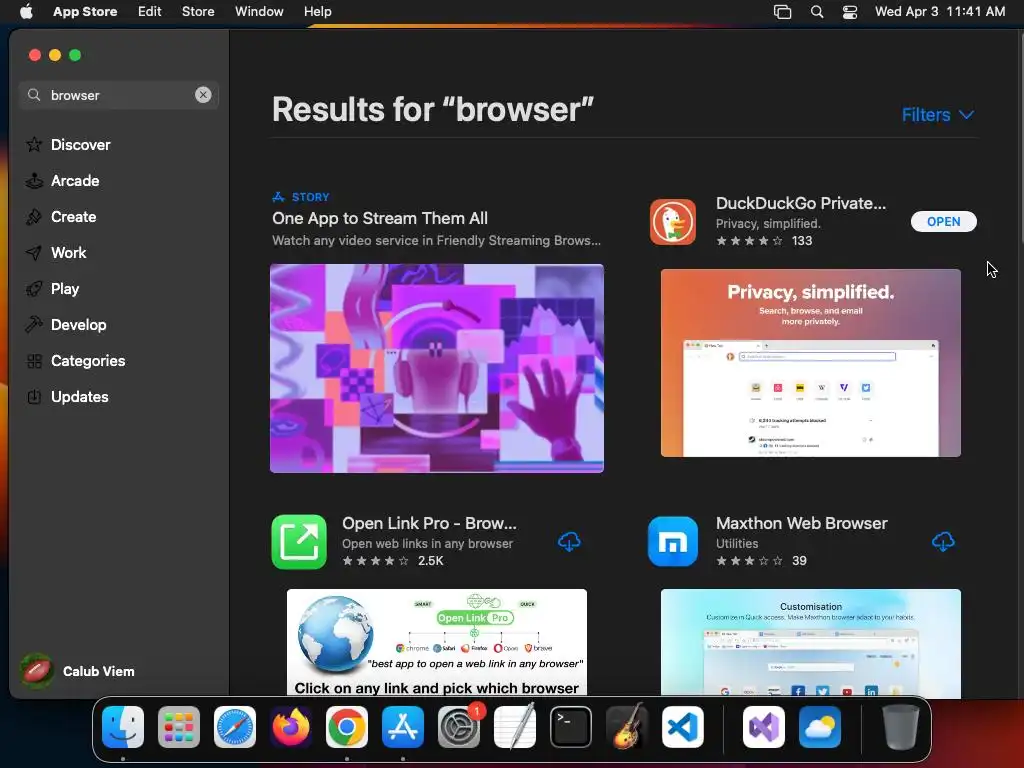Launch Firefox from the Dock
Screen dimensions: 1024x768
coord(291,727)
